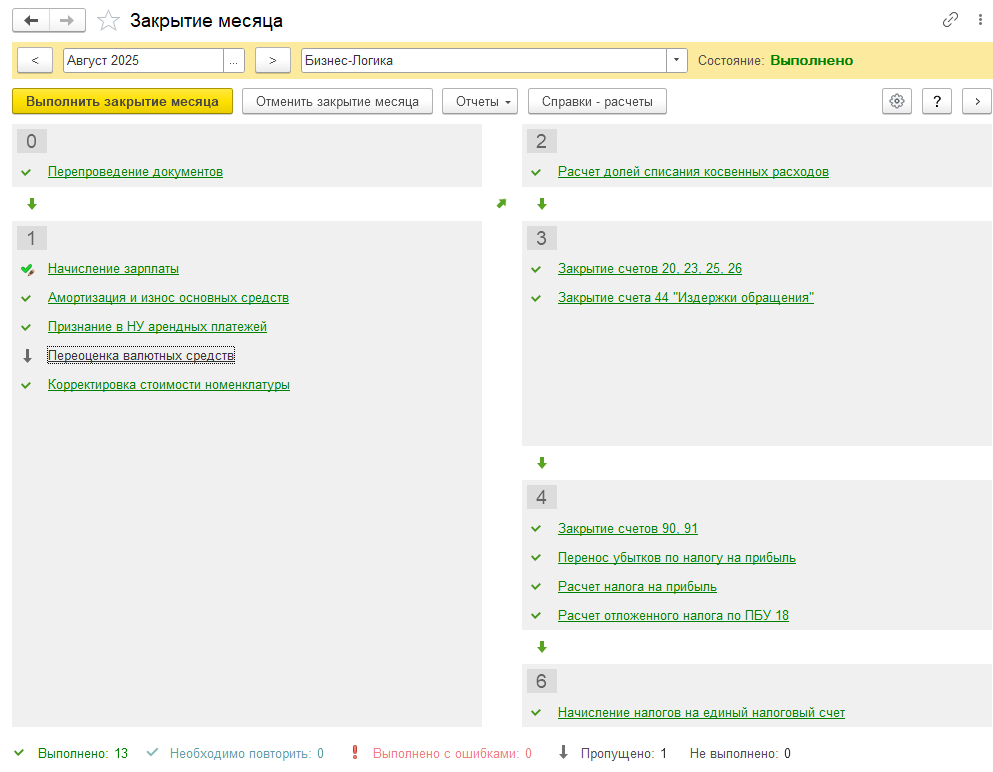Copy the page link using the chain icon
993x772 pixels.
click(x=950, y=20)
